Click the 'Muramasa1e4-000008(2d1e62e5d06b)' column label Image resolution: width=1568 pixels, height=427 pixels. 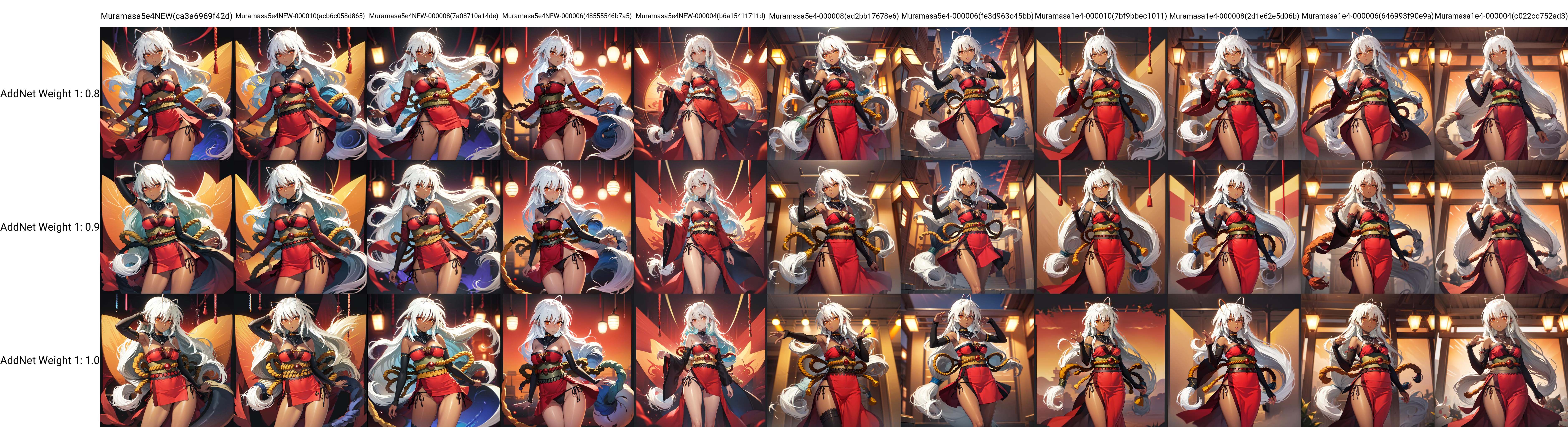(1234, 16)
